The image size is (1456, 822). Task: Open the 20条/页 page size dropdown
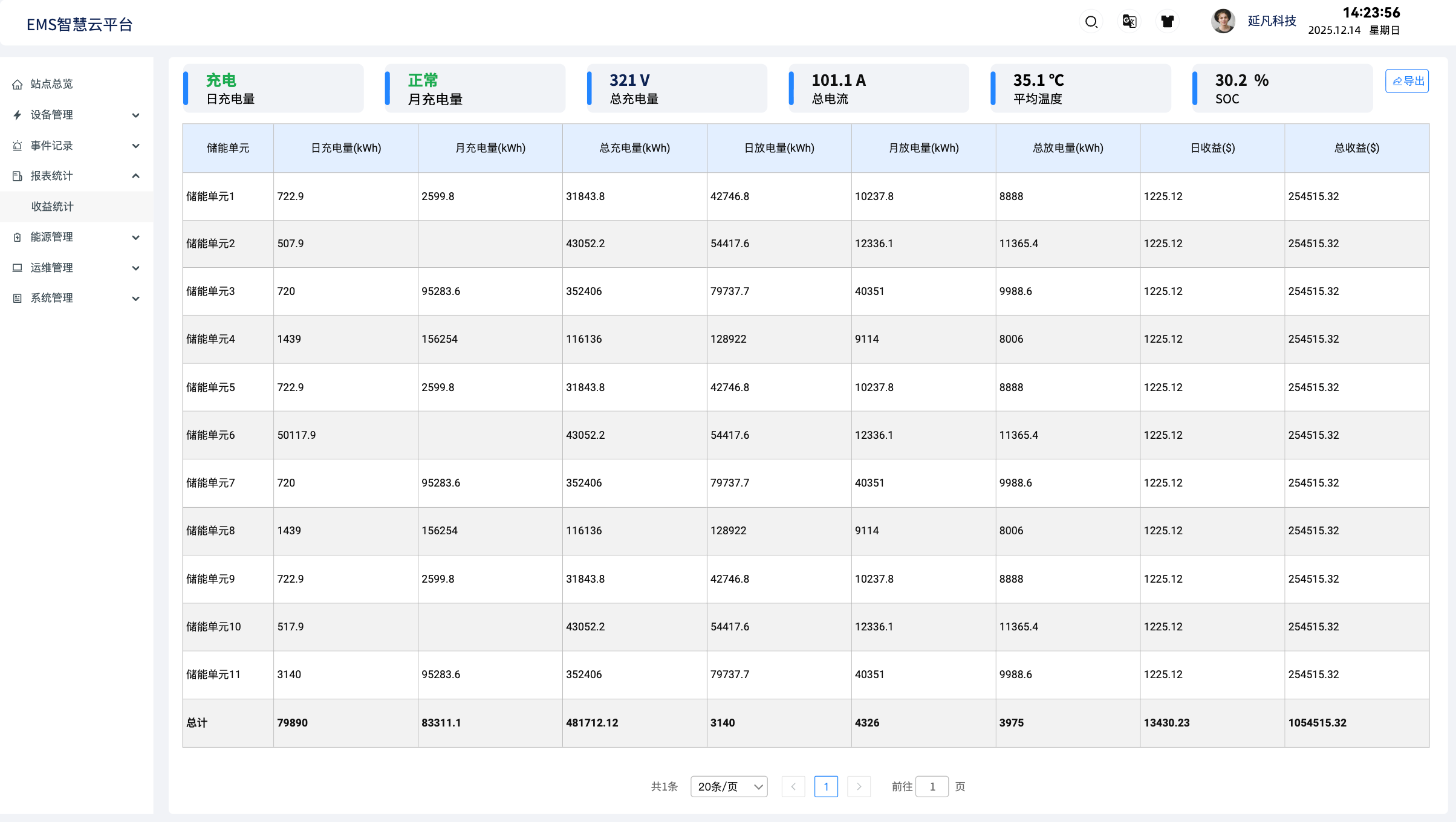tap(729, 786)
